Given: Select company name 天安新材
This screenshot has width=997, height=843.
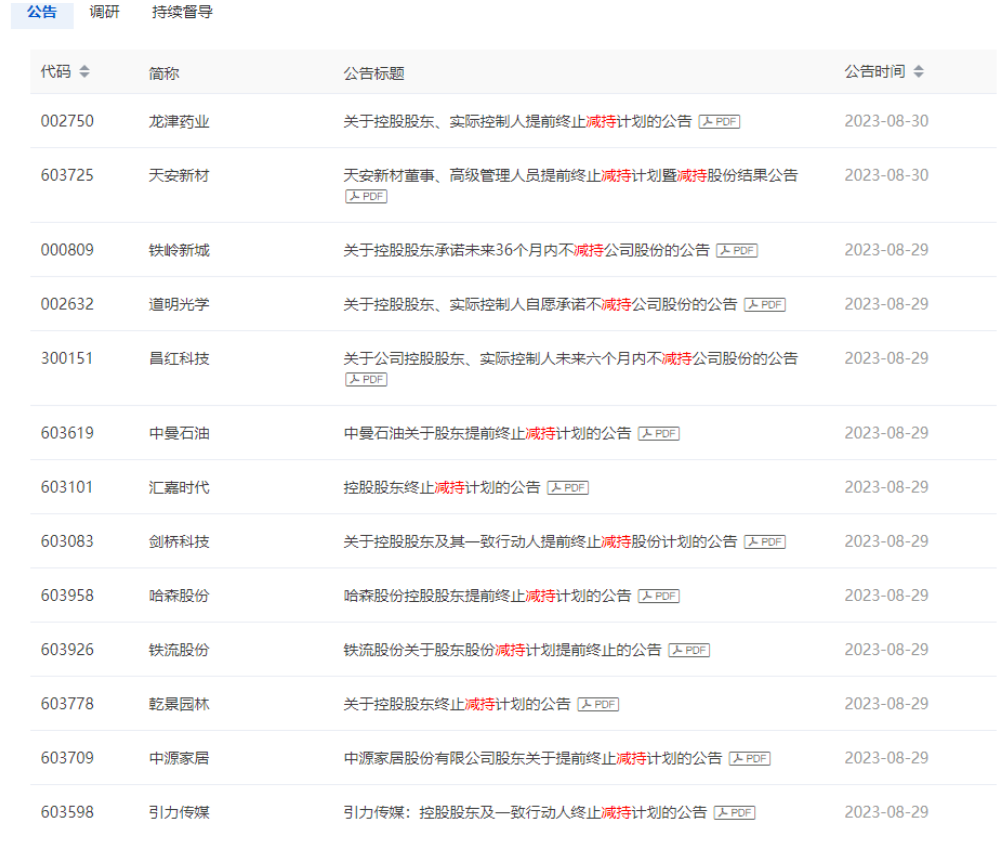Looking at the screenshot, I should [179, 175].
